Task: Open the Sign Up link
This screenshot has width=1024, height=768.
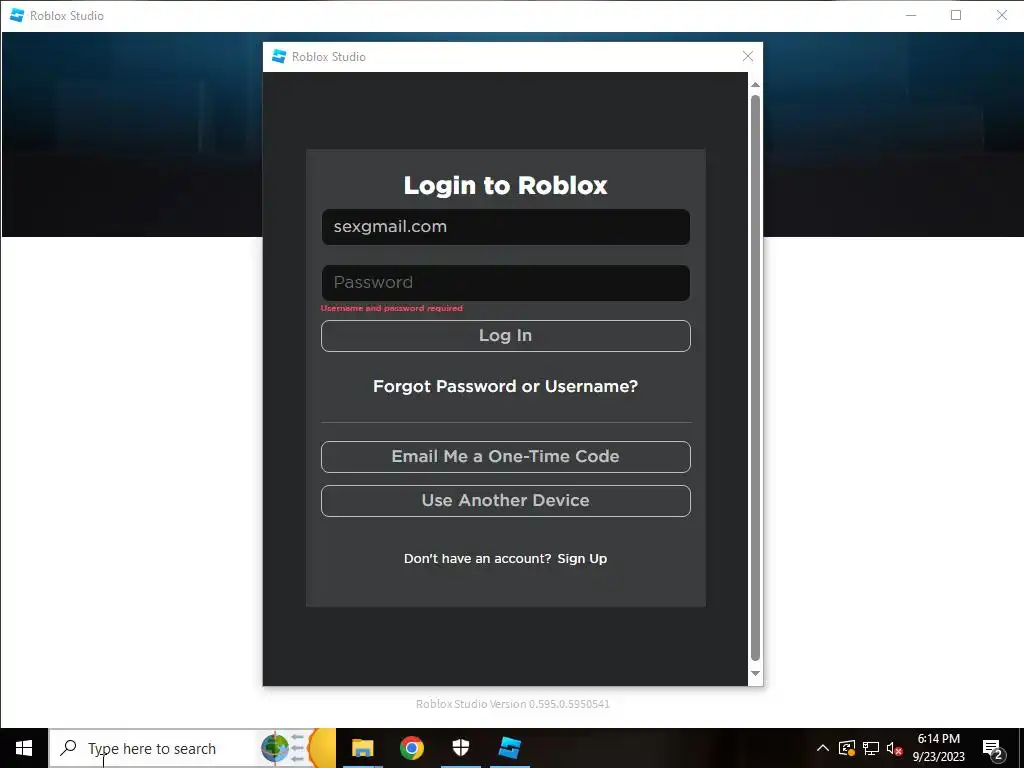Action: [x=582, y=558]
